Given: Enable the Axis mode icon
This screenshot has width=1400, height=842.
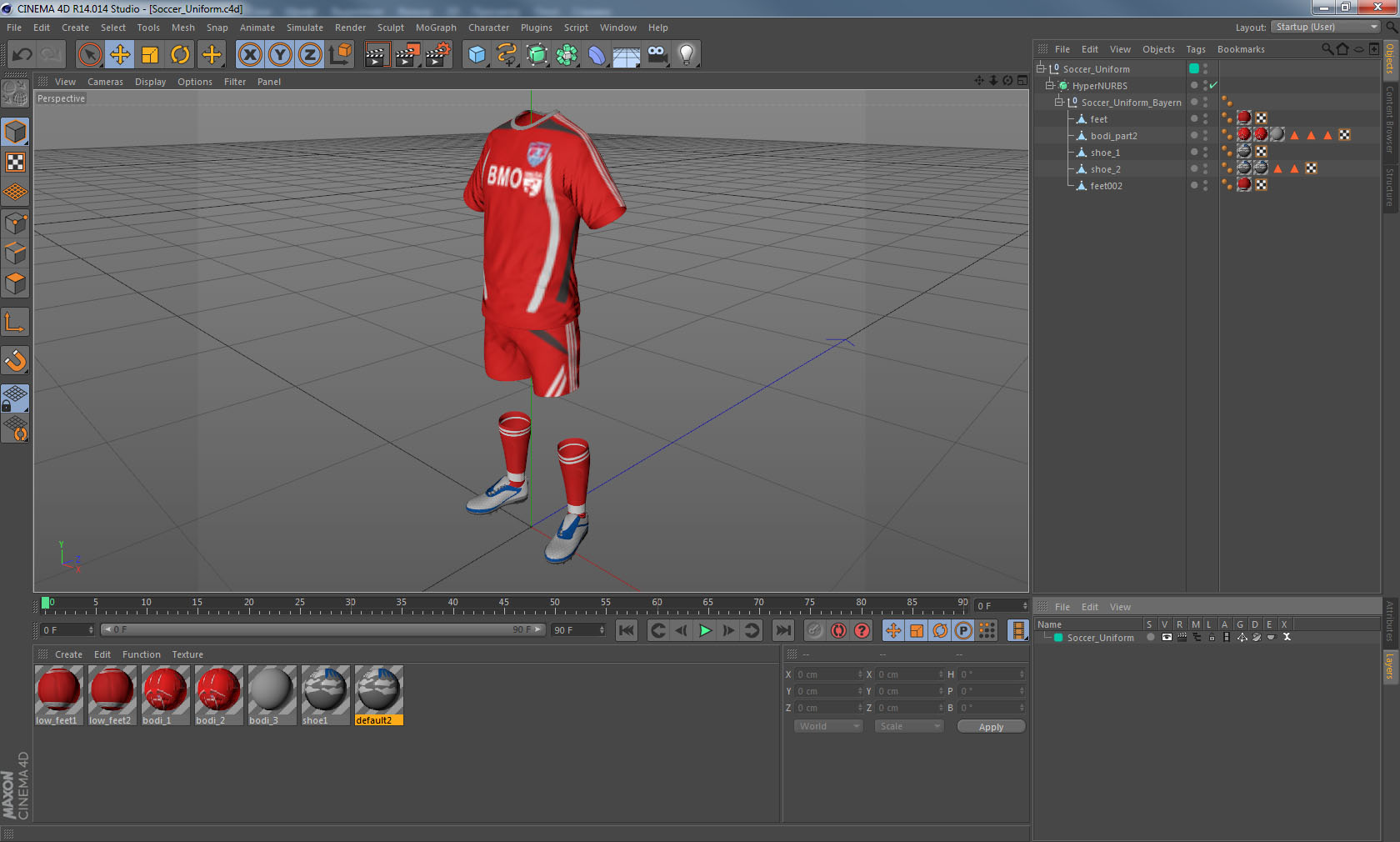Looking at the screenshot, I should [15, 322].
